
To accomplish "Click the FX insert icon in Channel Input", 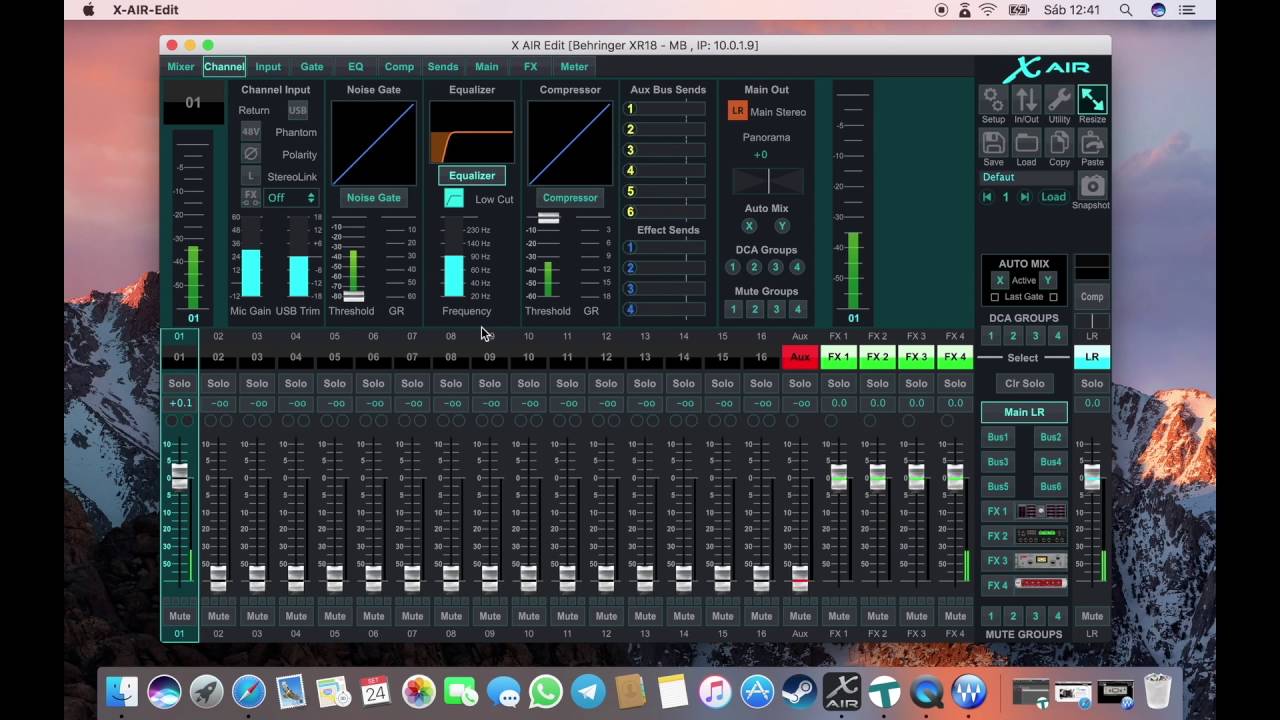I will [x=251, y=198].
